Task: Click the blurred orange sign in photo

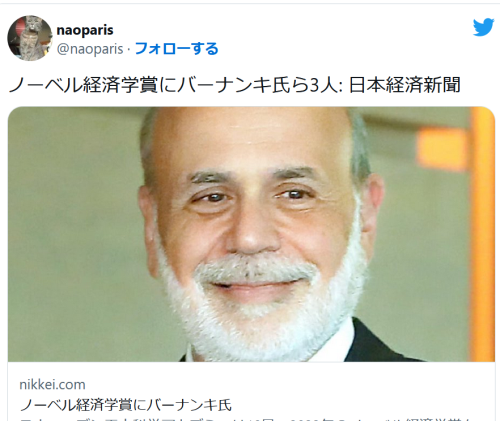Action: click(x=442, y=149)
